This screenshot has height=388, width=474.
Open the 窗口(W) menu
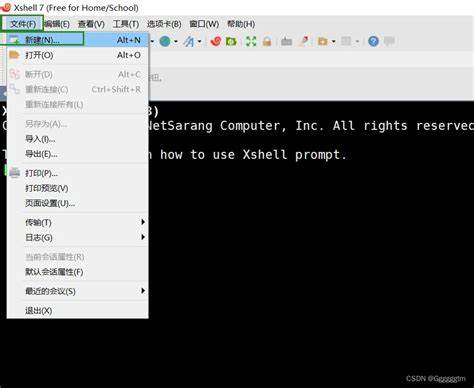pyautogui.click(x=204, y=24)
